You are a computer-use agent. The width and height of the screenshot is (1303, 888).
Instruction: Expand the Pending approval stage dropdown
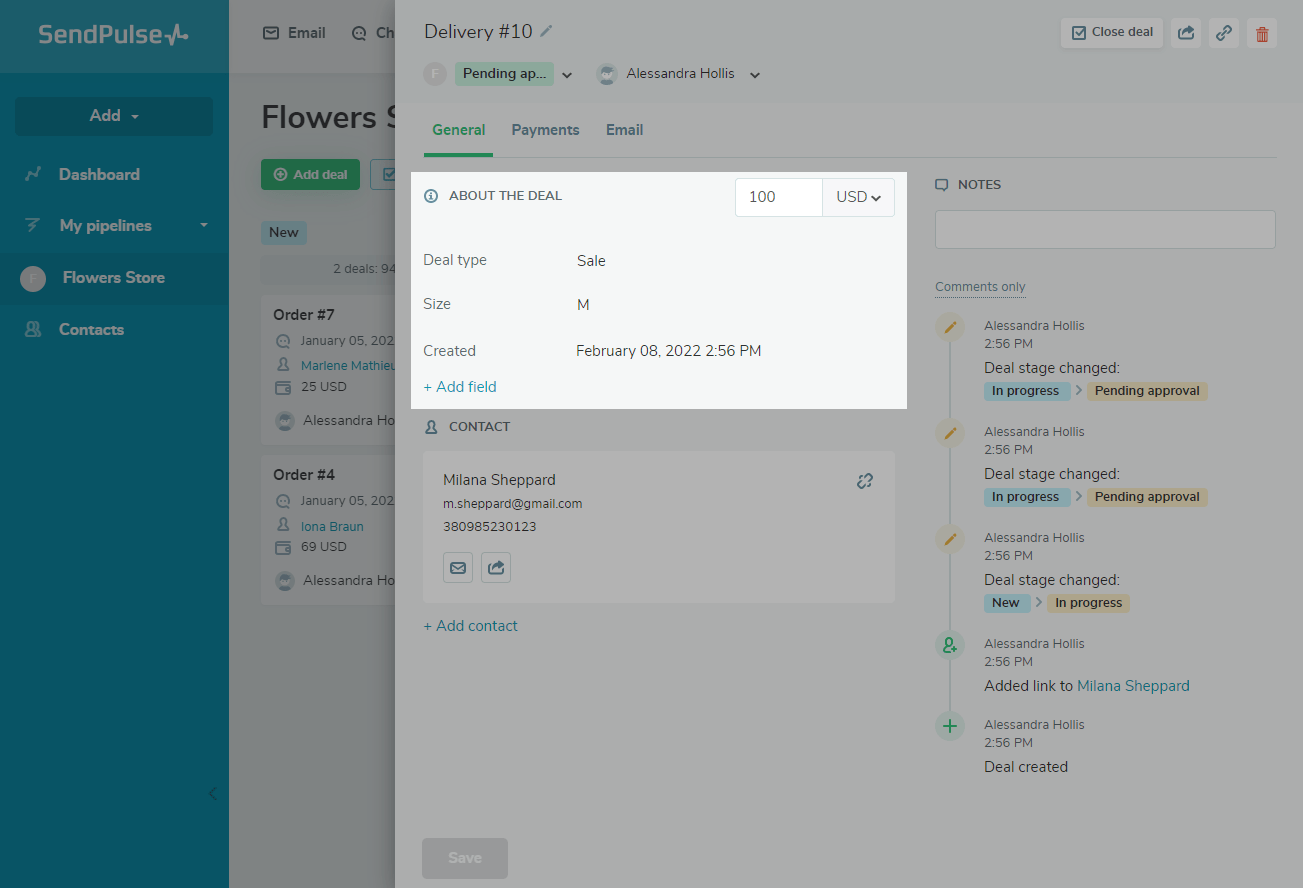coord(567,75)
